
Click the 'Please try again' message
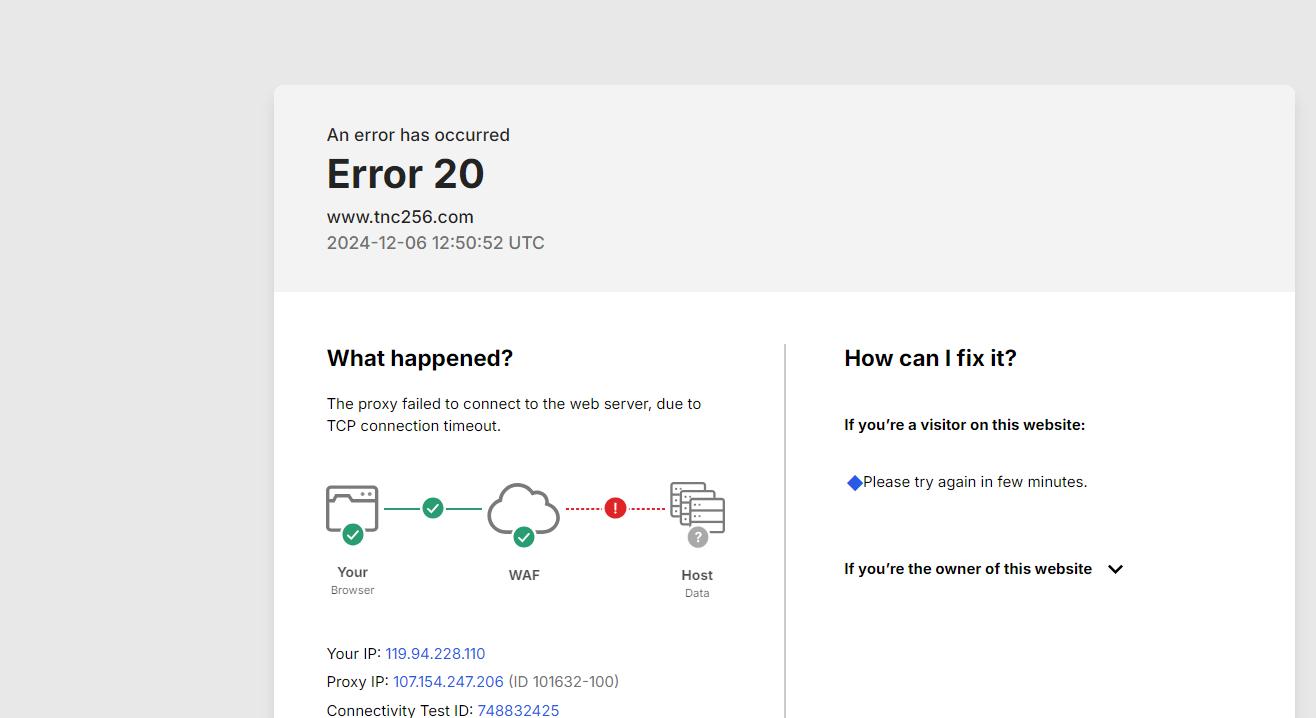pos(975,482)
